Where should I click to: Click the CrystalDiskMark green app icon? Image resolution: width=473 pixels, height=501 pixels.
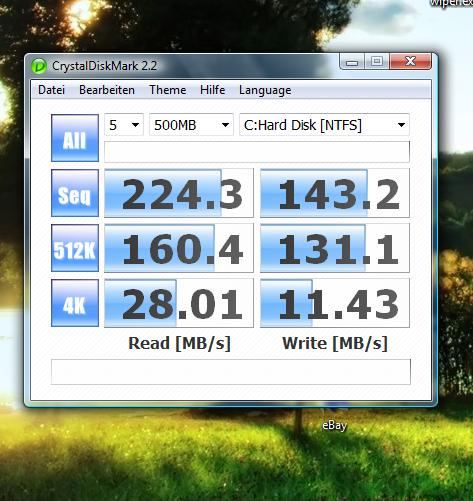pos(39,66)
